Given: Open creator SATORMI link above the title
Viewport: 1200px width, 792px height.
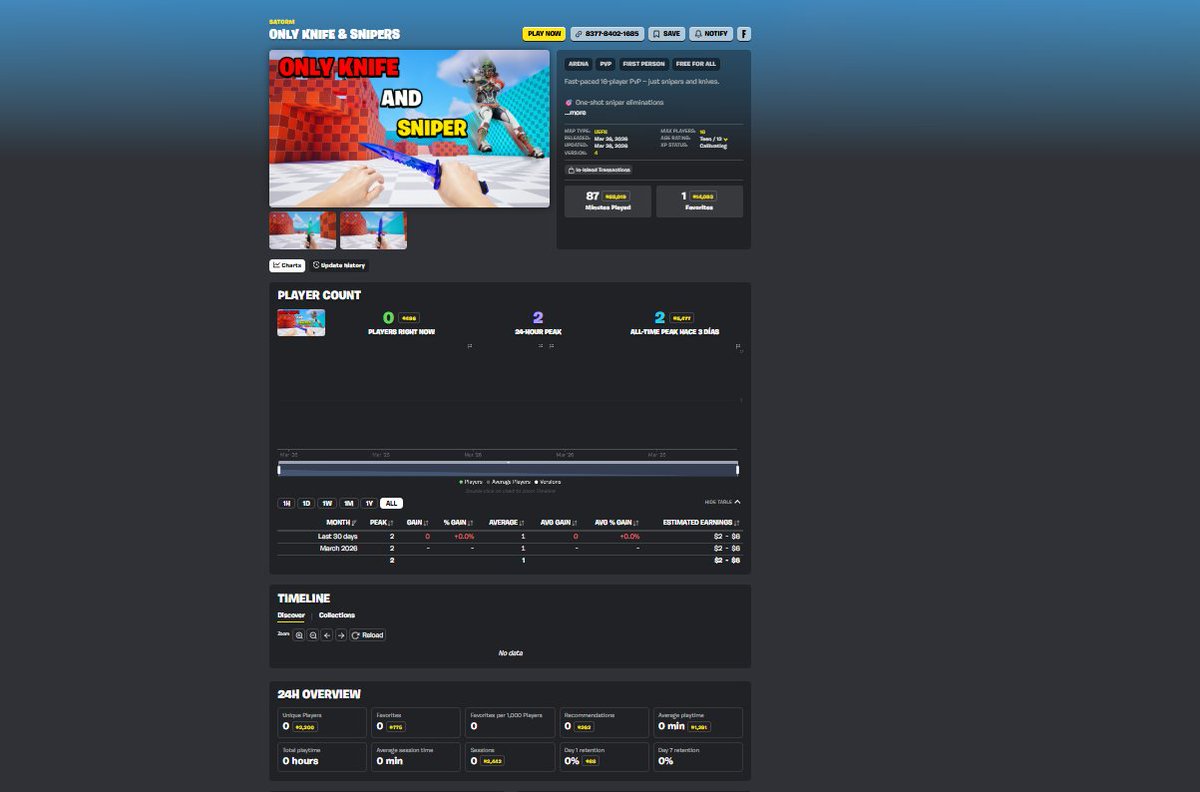Looking at the screenshot, I should (282, 21).
